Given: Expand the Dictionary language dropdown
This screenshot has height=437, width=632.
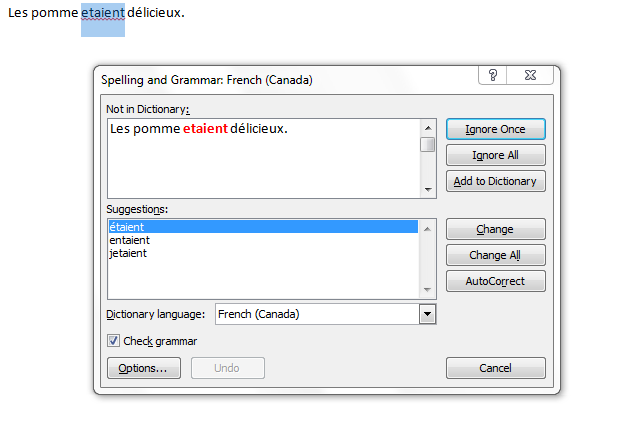Looking at the screenshot, I should [428, 314].
